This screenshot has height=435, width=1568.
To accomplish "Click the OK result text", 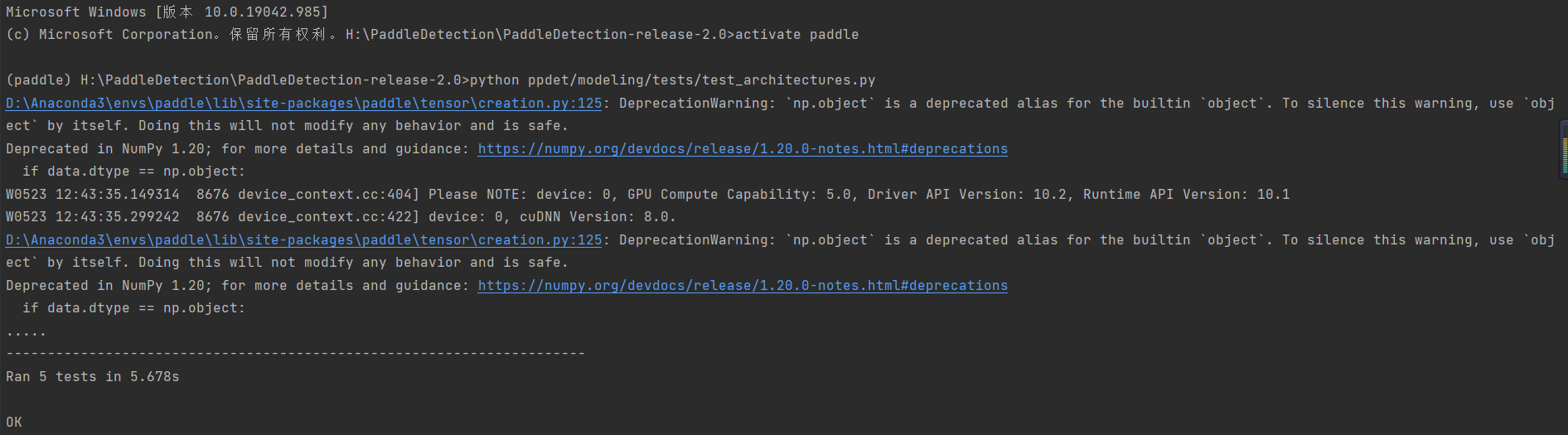I will point(14,423).
